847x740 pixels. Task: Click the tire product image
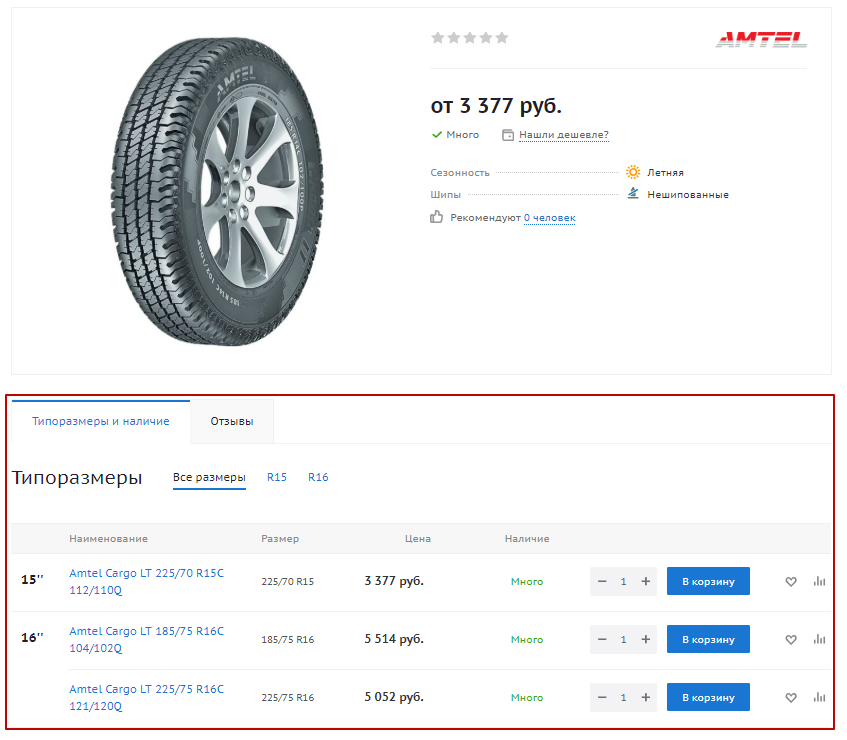click(219, 193)
